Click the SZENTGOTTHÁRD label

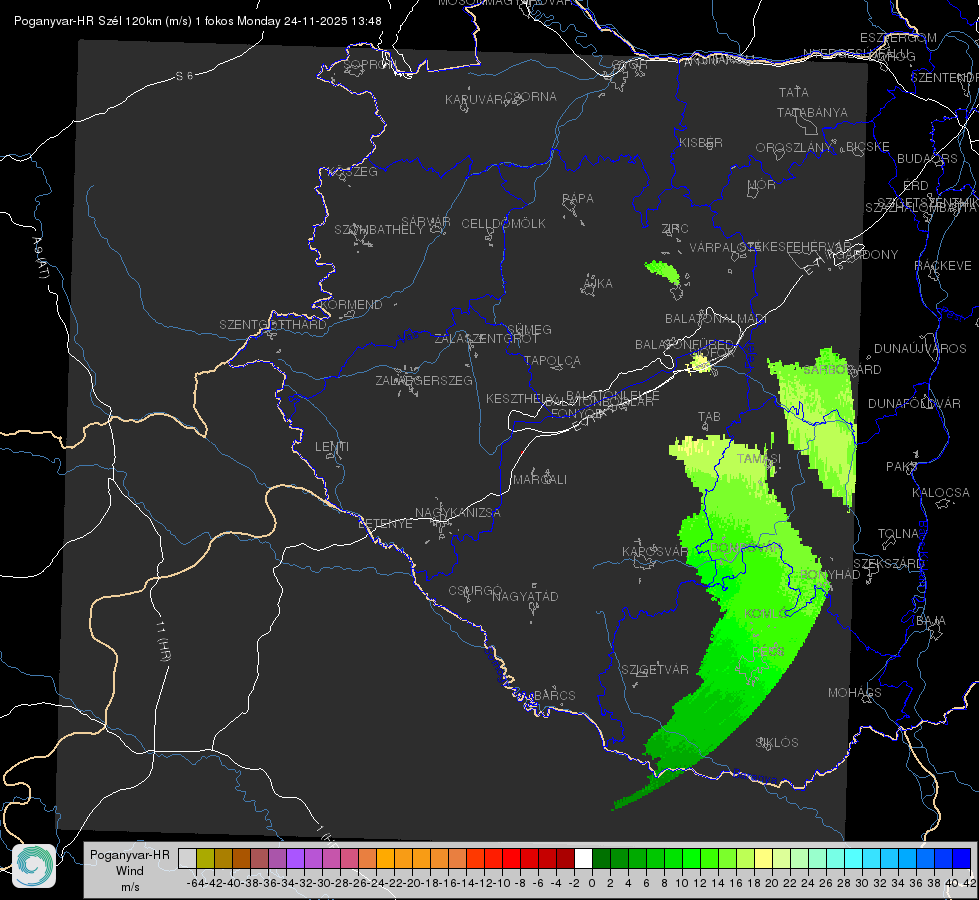pos(273,325)
